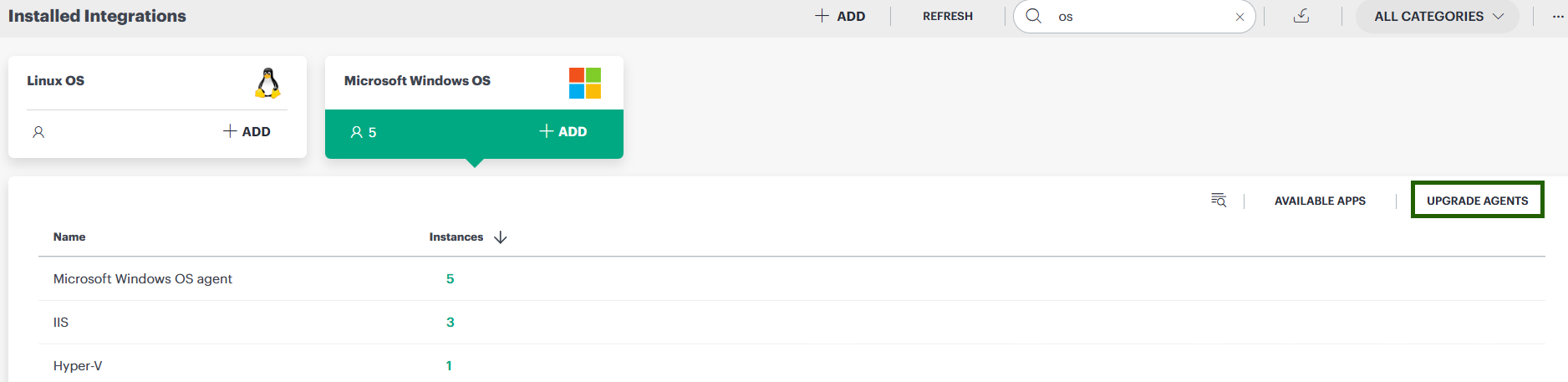The height and width of the screenshot is (382, 1568).
Task: Add a Microsoft Windows OS instance
Action: click(x=563, y=131)
